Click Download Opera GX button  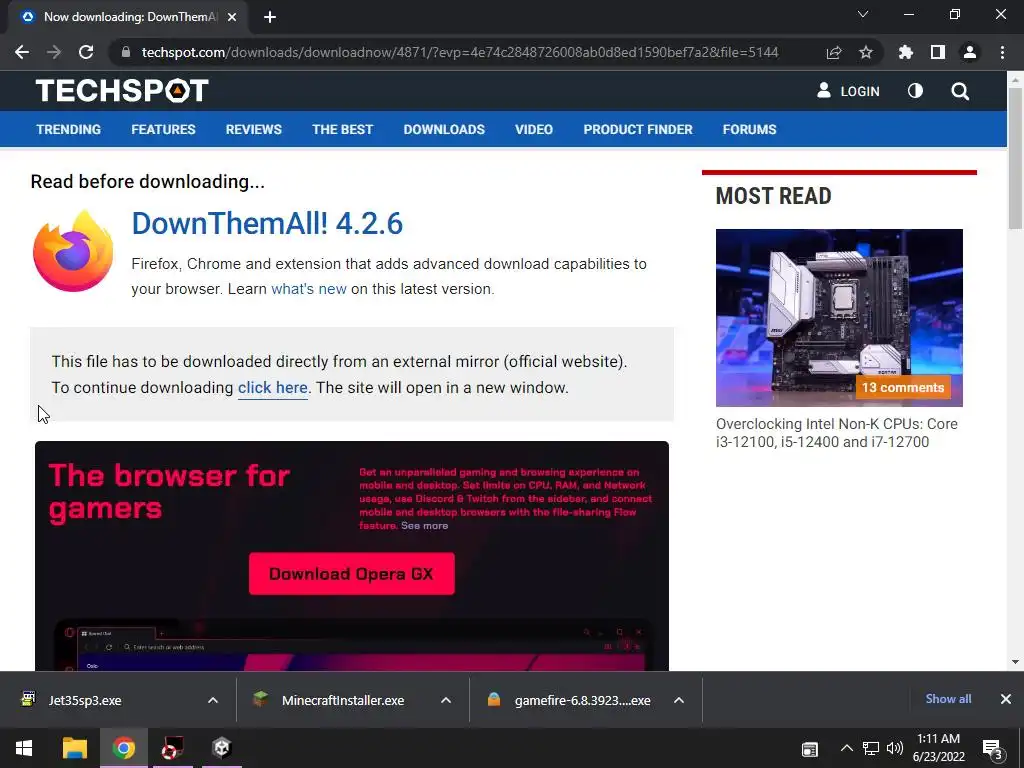pos(351,573)
